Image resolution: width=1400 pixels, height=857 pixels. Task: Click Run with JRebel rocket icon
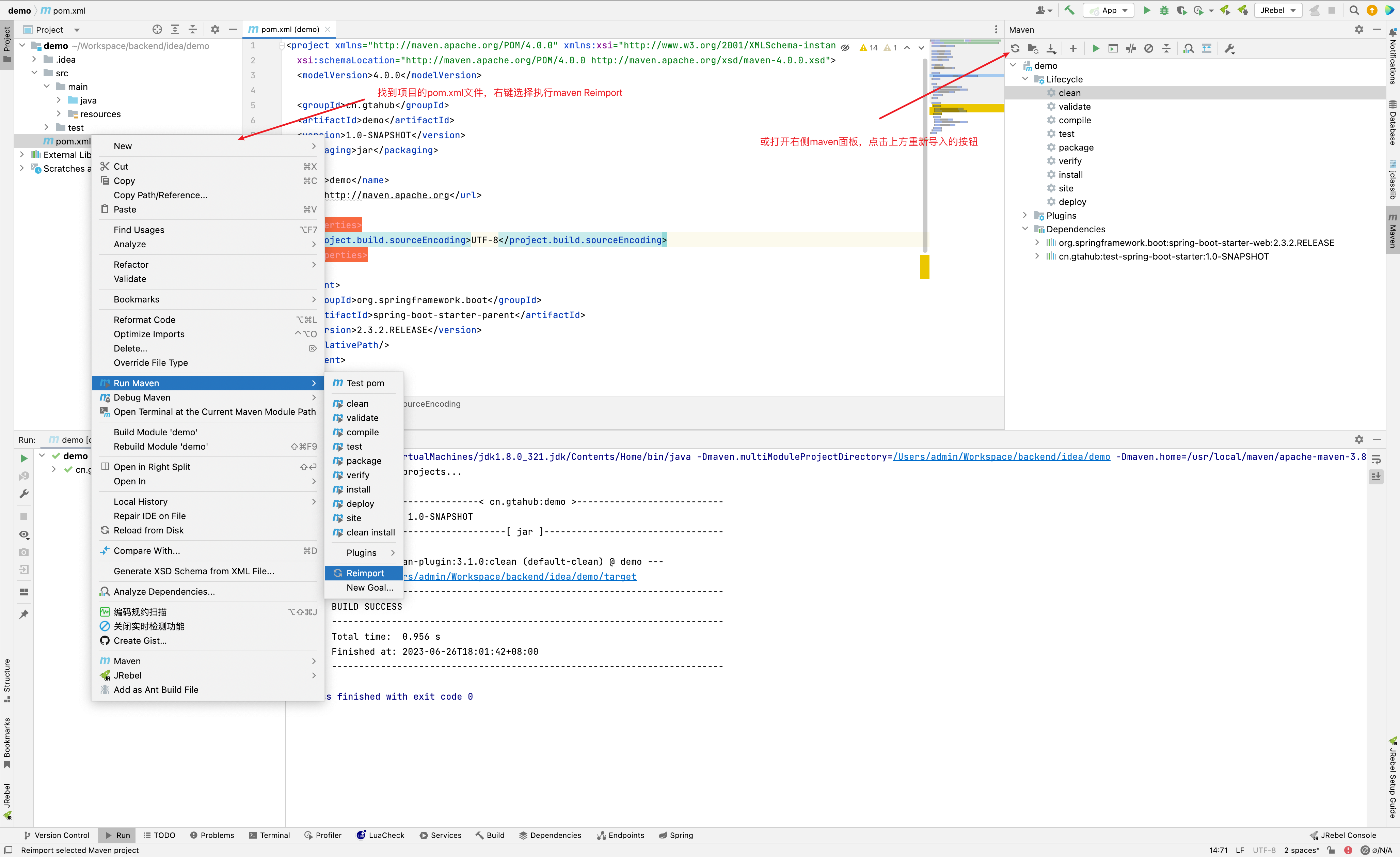1225,10
